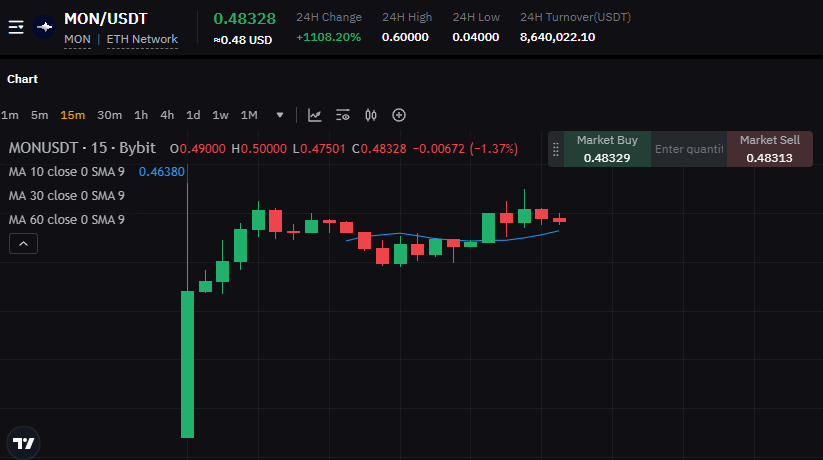Viewport: 823px width, 460px height.
Task: Select the MA 60 close indicator legend
Action: point(67,219)
